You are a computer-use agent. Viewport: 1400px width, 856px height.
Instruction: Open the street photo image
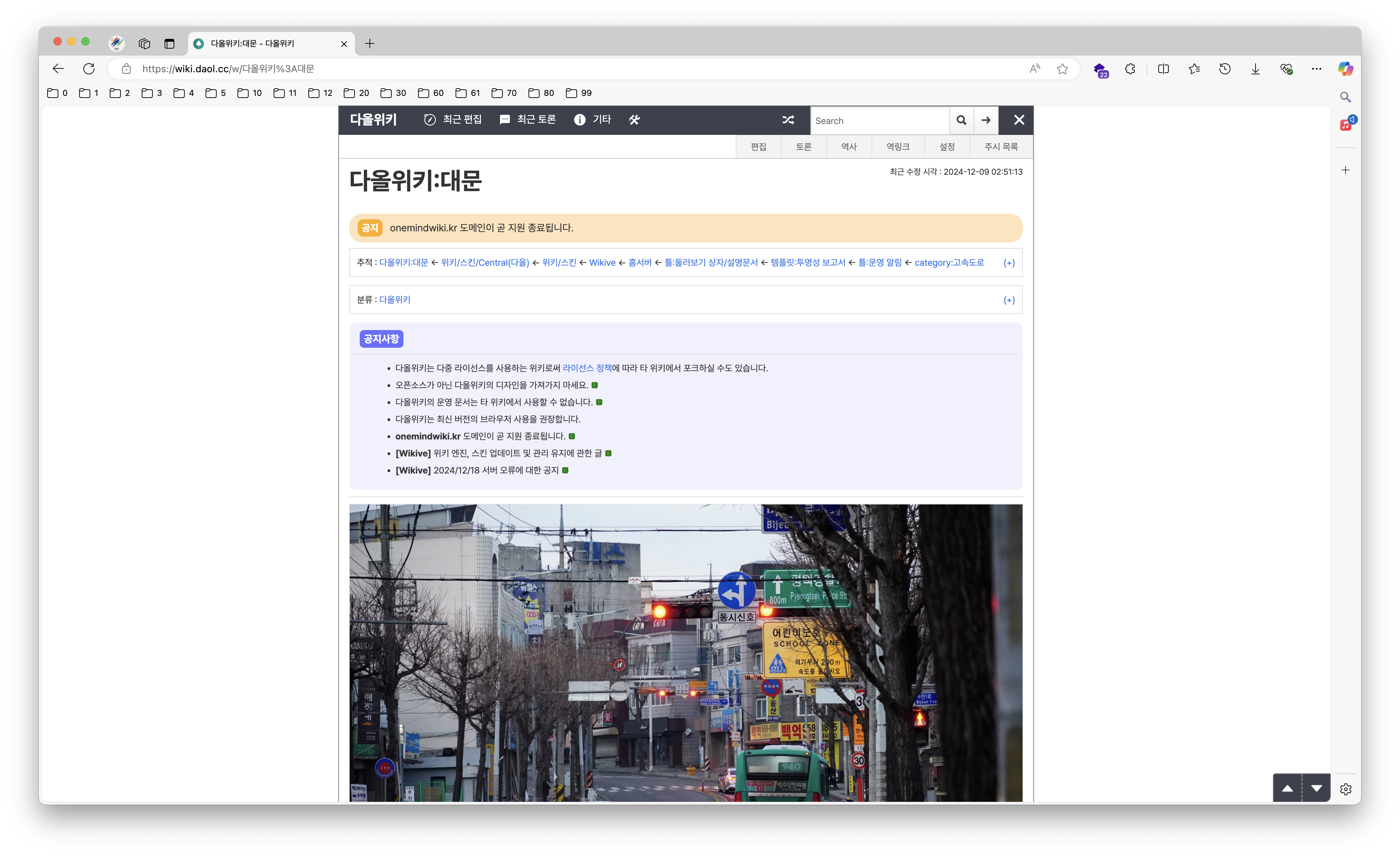click(x=686, y=652)
